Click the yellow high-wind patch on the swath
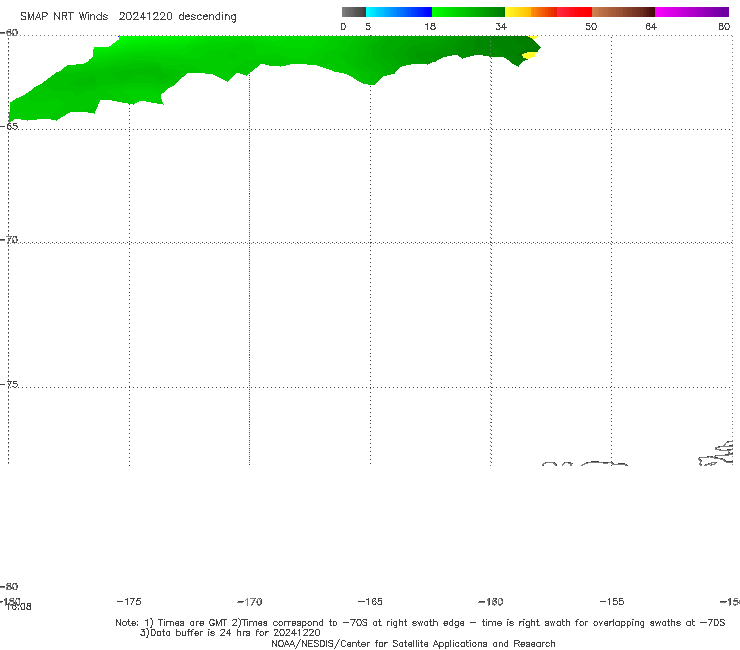 tap(529, 55)
